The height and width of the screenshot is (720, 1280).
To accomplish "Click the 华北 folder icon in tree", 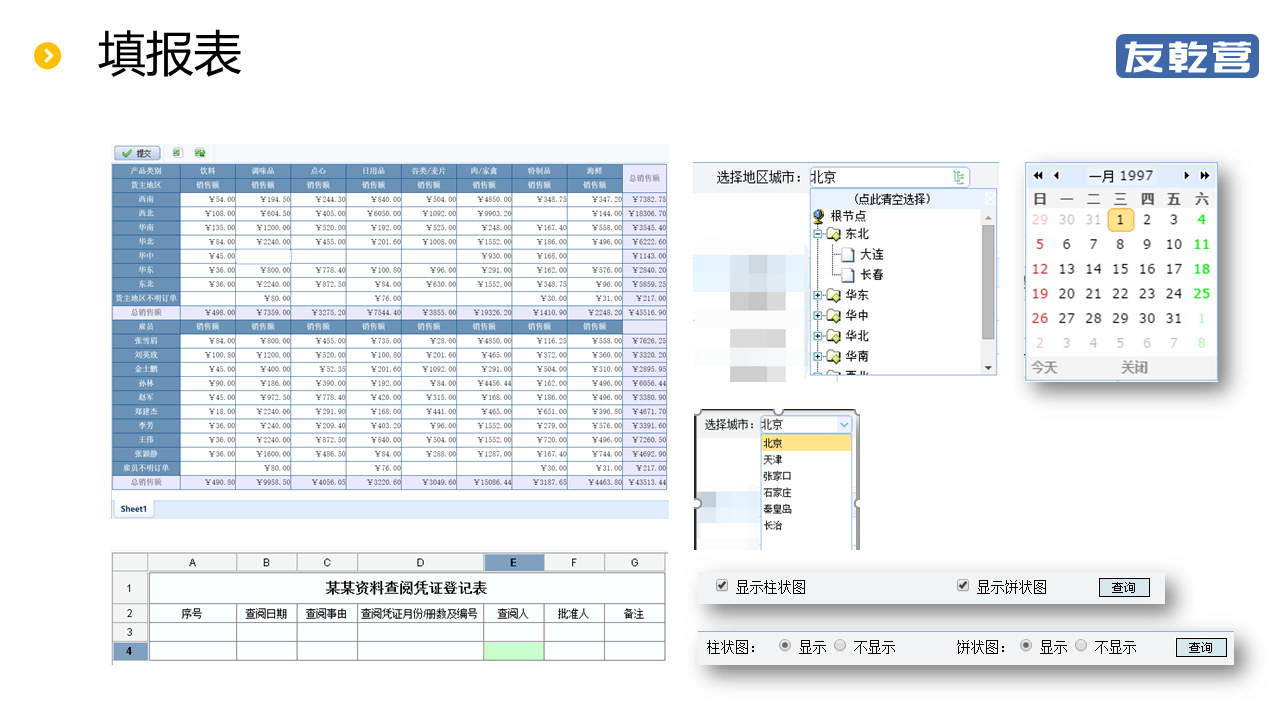I will click(x=834, y=336).
